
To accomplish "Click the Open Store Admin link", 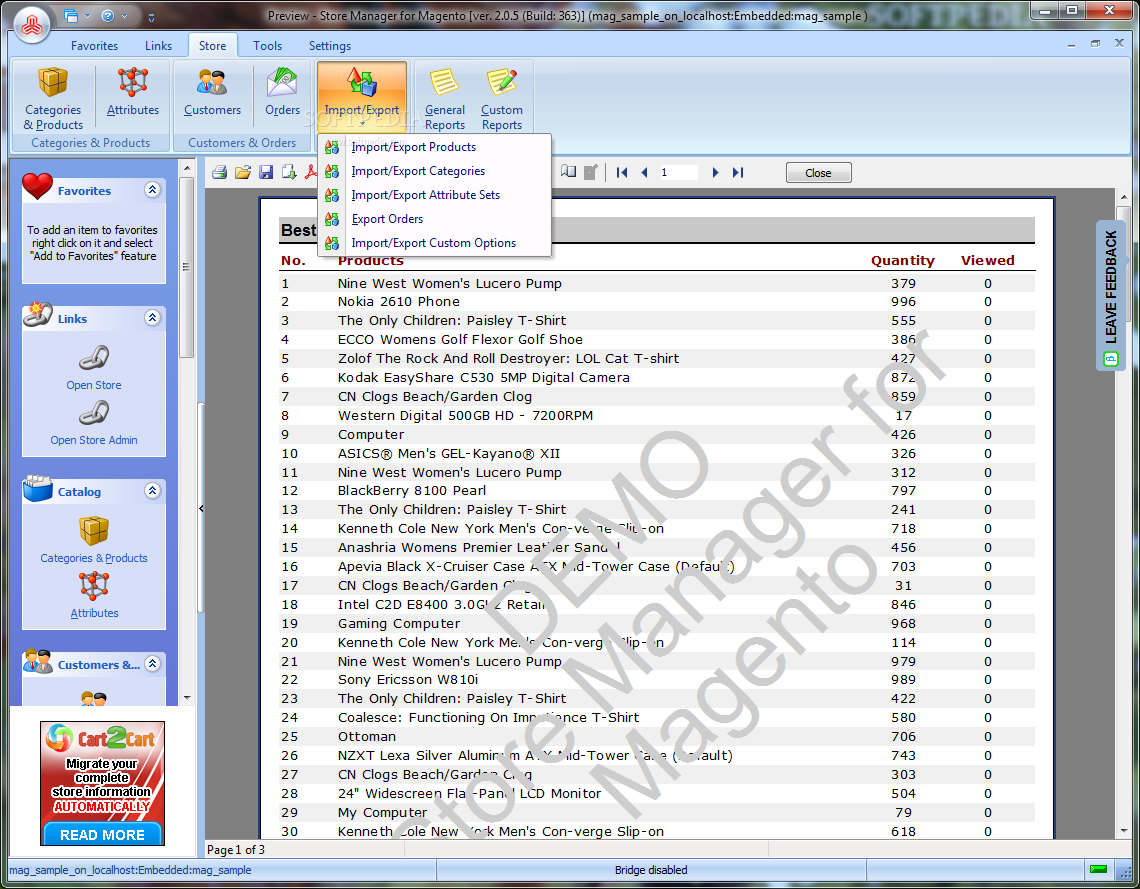I will click(x=94, y=441).
